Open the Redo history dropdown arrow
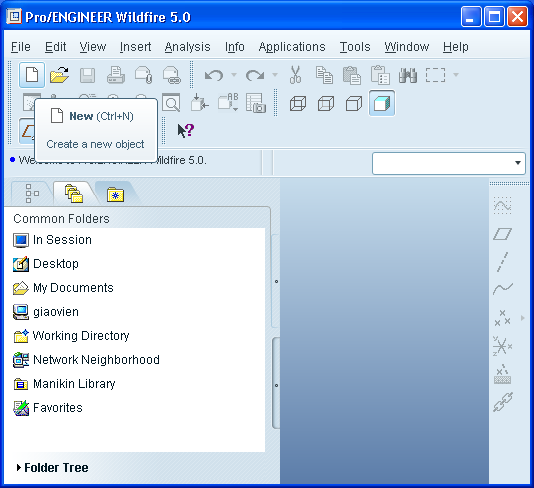 275,75
